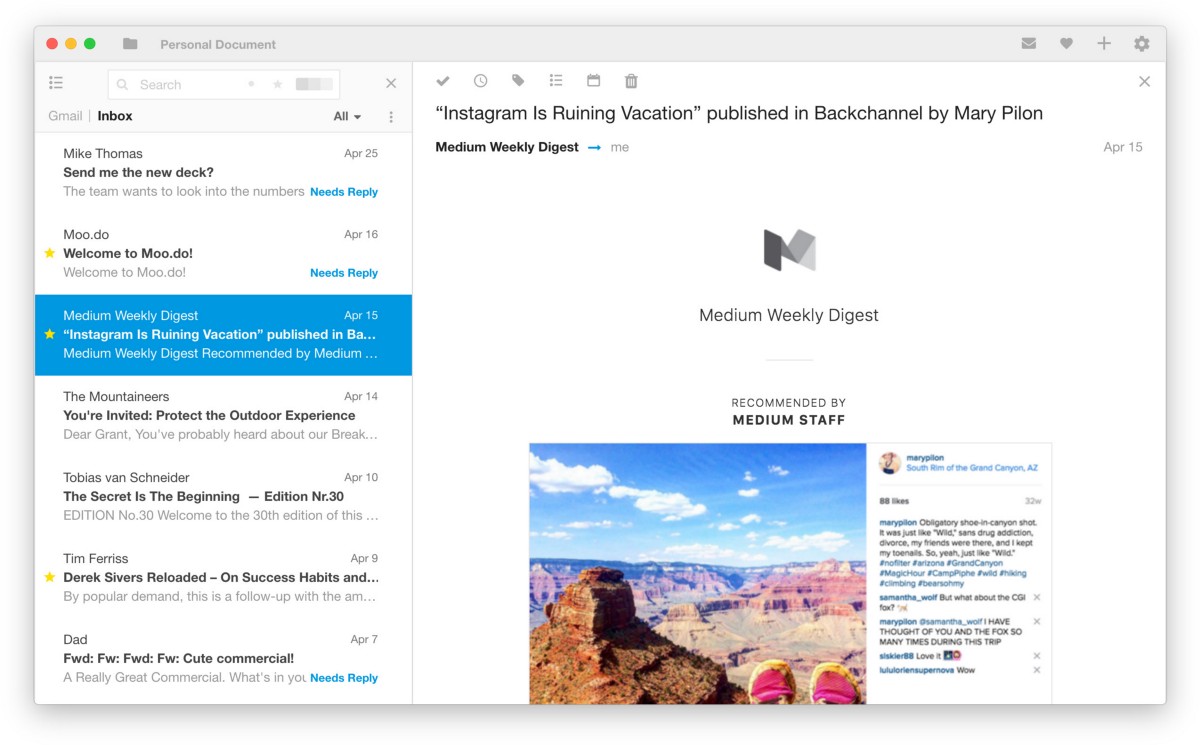Image resolution: width=1200 pixels, height=745 pixels.
Task: Toggle star on the Moo.do email
Action: [x=50, y=254]
